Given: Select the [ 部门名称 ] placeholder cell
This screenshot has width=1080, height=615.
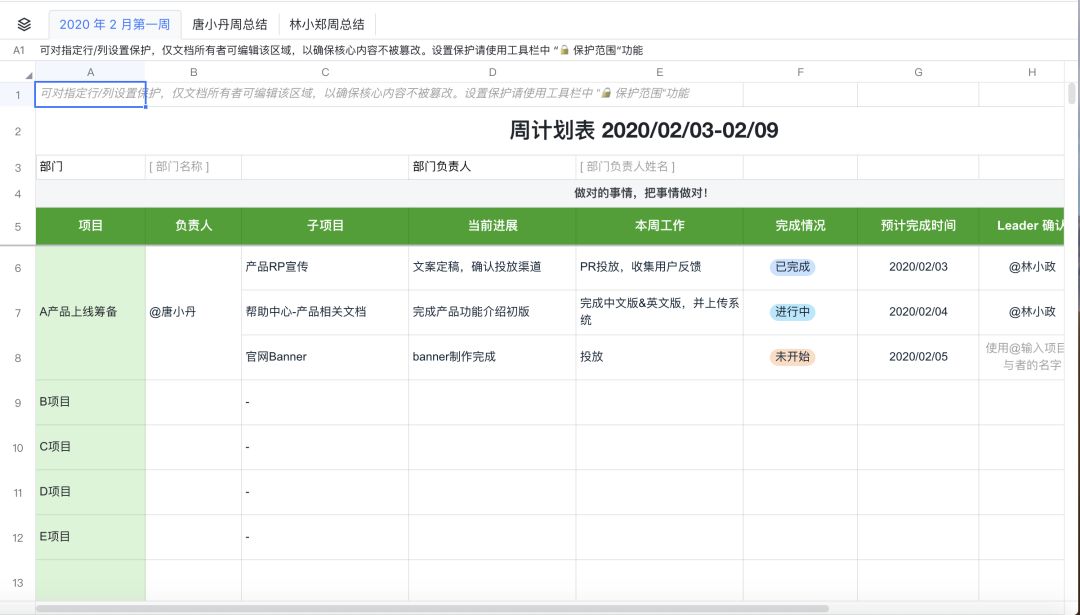Looking at the screenshot, I should pyautogui.click(x=193, y=167).
